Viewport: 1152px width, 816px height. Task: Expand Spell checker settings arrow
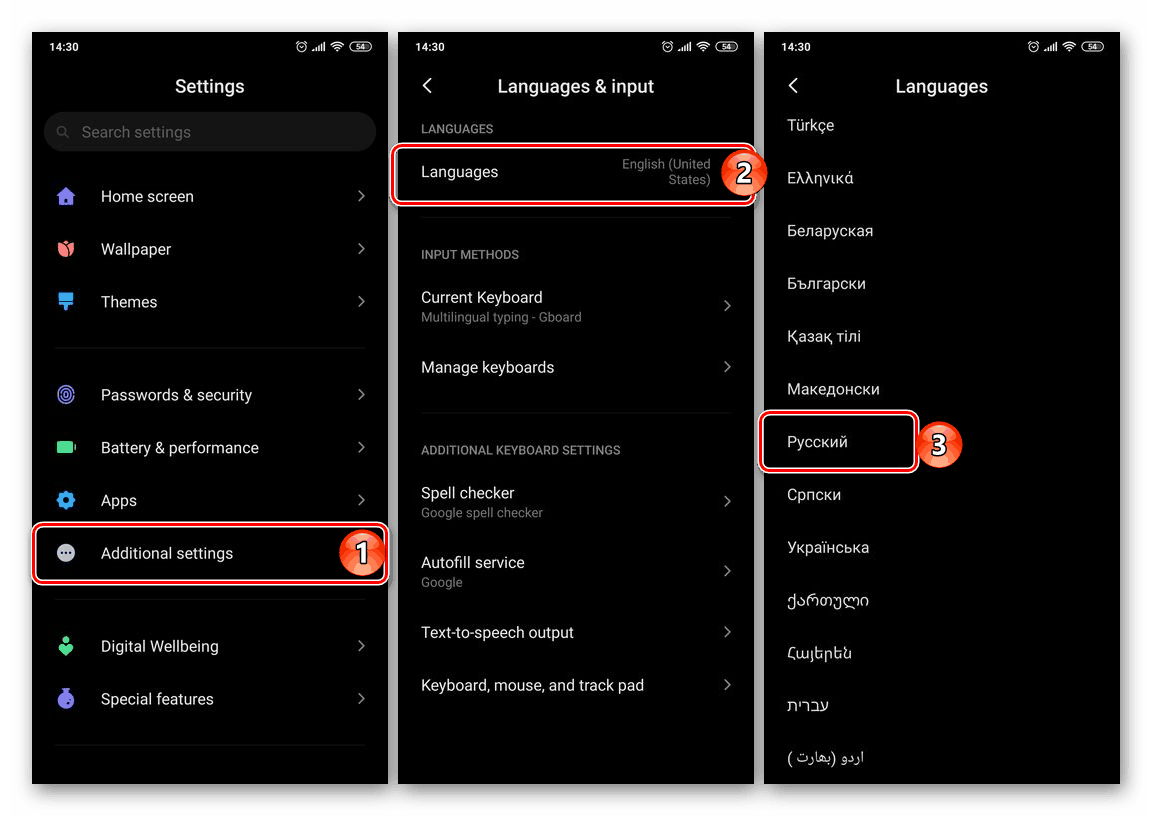(x=727, y=501)
